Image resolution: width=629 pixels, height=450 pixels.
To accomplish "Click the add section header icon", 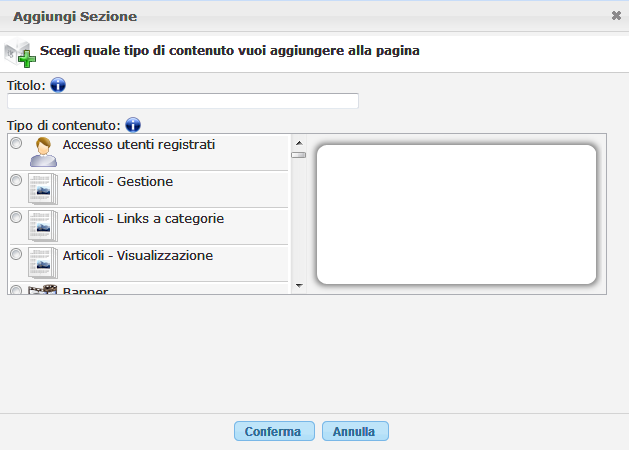I will click(x=19, y=53).
